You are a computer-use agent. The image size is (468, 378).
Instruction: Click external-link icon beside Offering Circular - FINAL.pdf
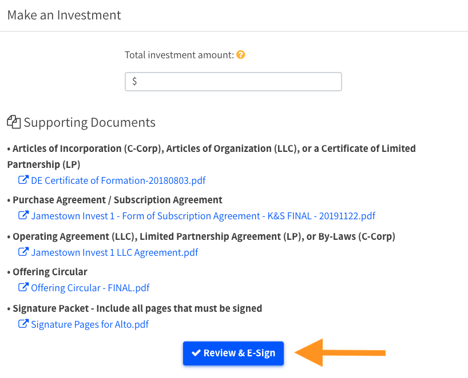pos(23,287)
